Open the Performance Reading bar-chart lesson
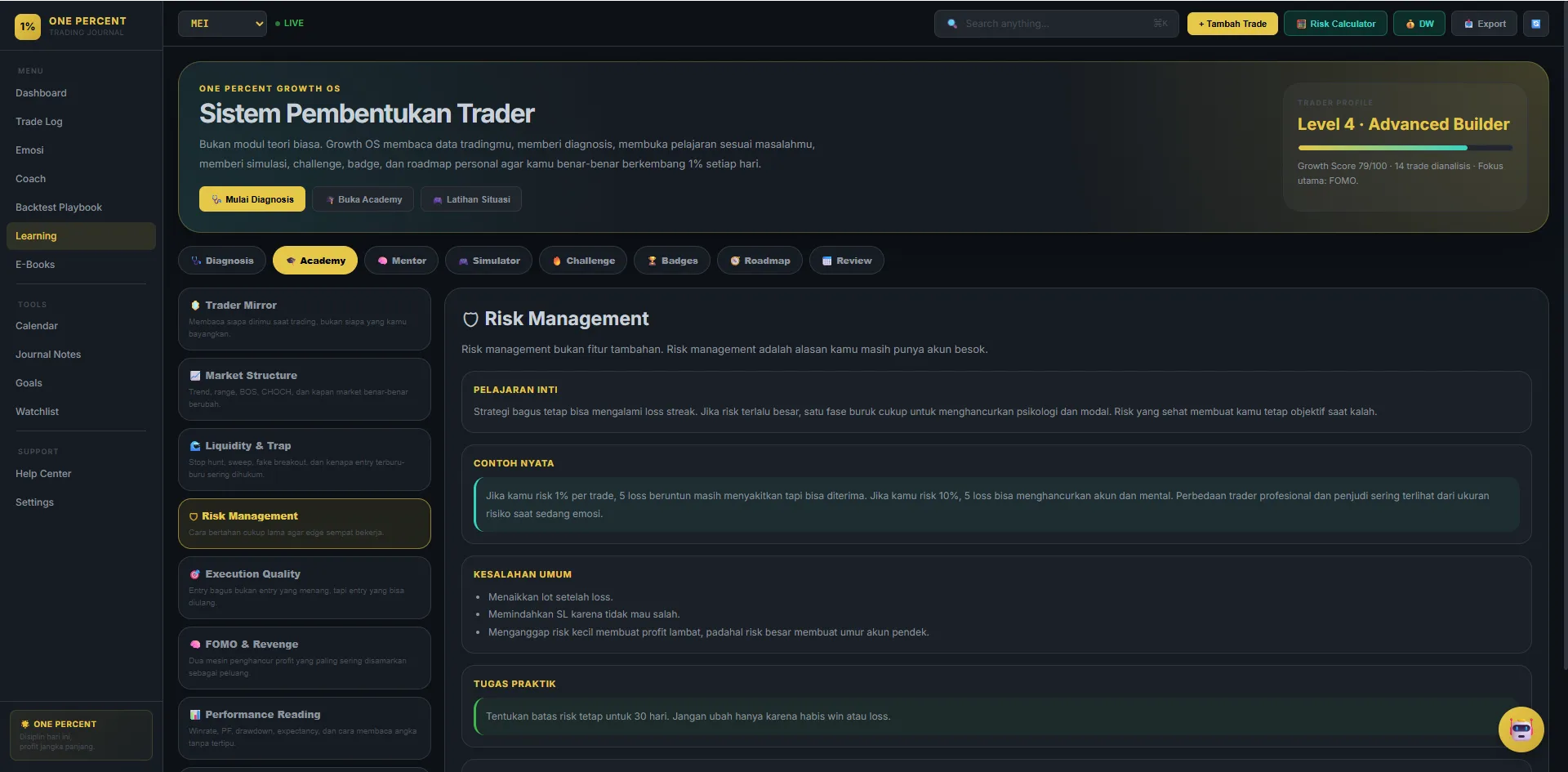Screen dimensions: 1568x772 (x=304, y=728)
